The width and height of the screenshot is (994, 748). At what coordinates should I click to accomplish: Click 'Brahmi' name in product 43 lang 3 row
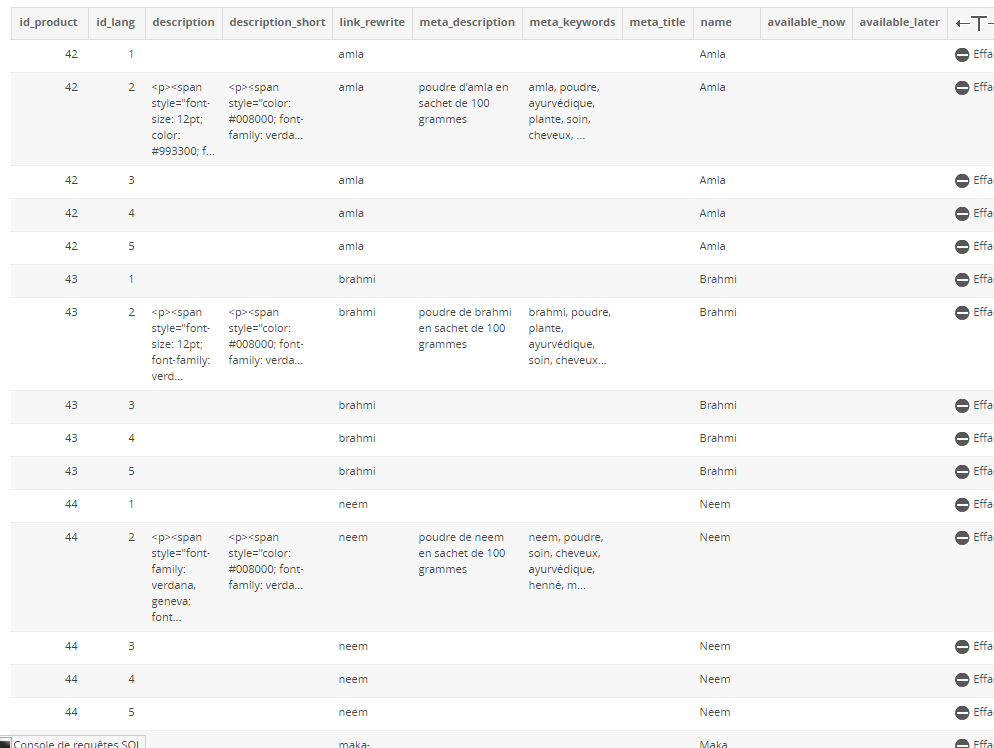tap(718, 406)
